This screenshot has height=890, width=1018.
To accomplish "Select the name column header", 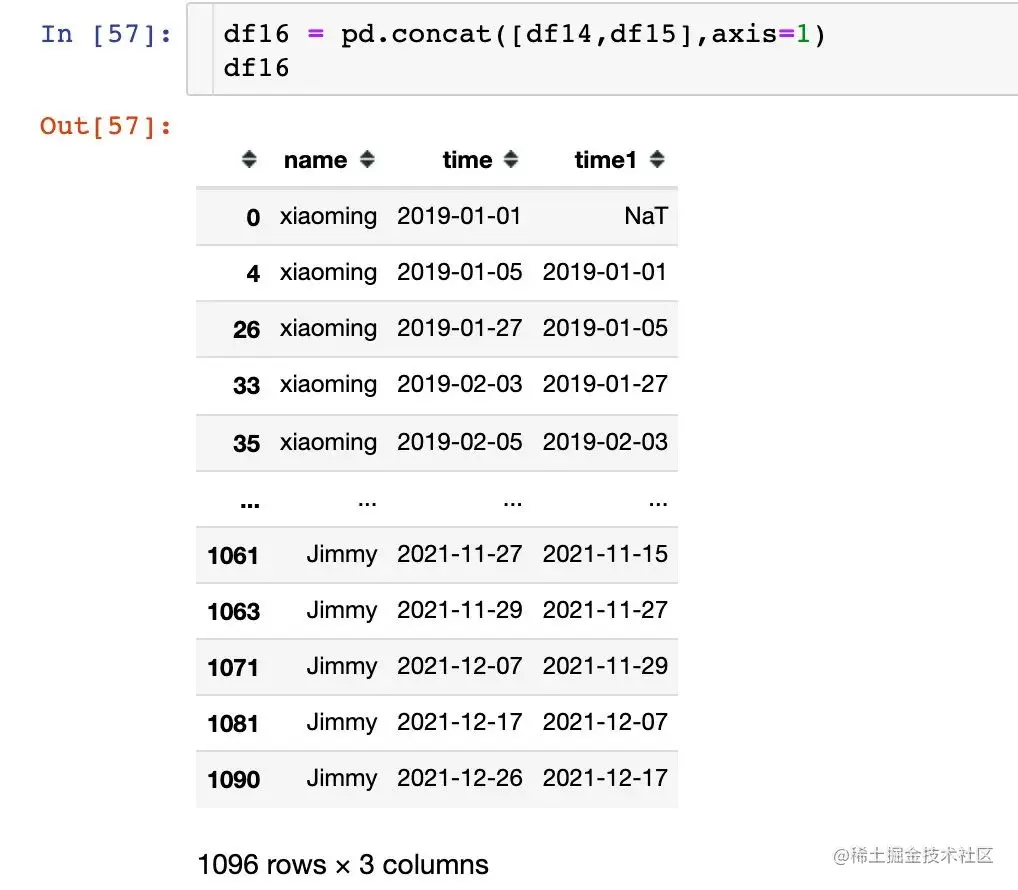I will [316, 160].
